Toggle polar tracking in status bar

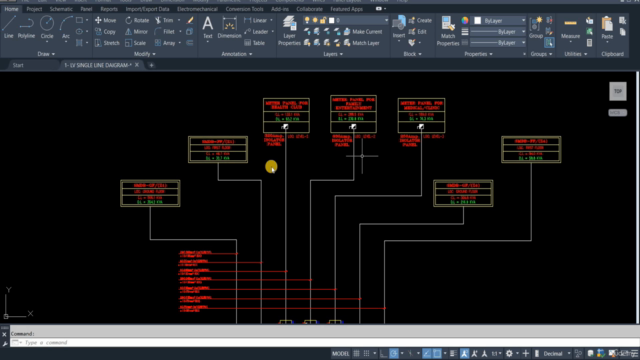pyautogui.click(x=394, y=353)
